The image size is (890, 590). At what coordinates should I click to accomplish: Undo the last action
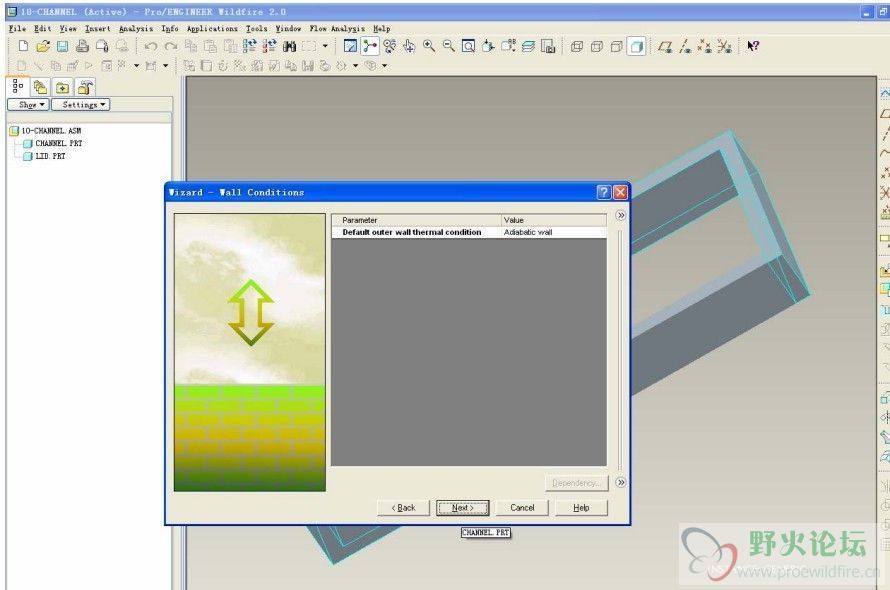click(150, 46)
